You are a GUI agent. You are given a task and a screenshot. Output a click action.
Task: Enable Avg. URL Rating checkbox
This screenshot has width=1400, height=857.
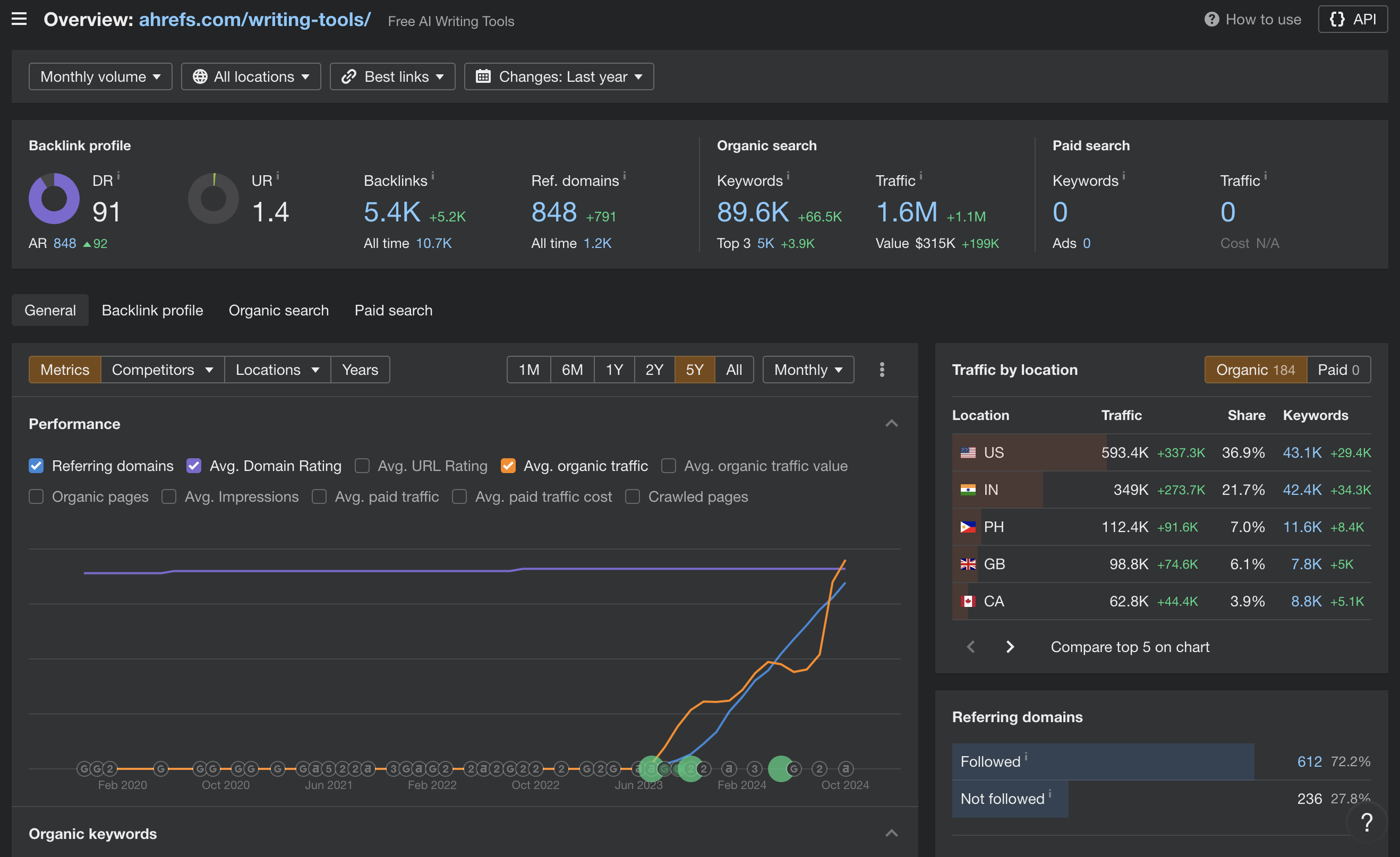362,466
